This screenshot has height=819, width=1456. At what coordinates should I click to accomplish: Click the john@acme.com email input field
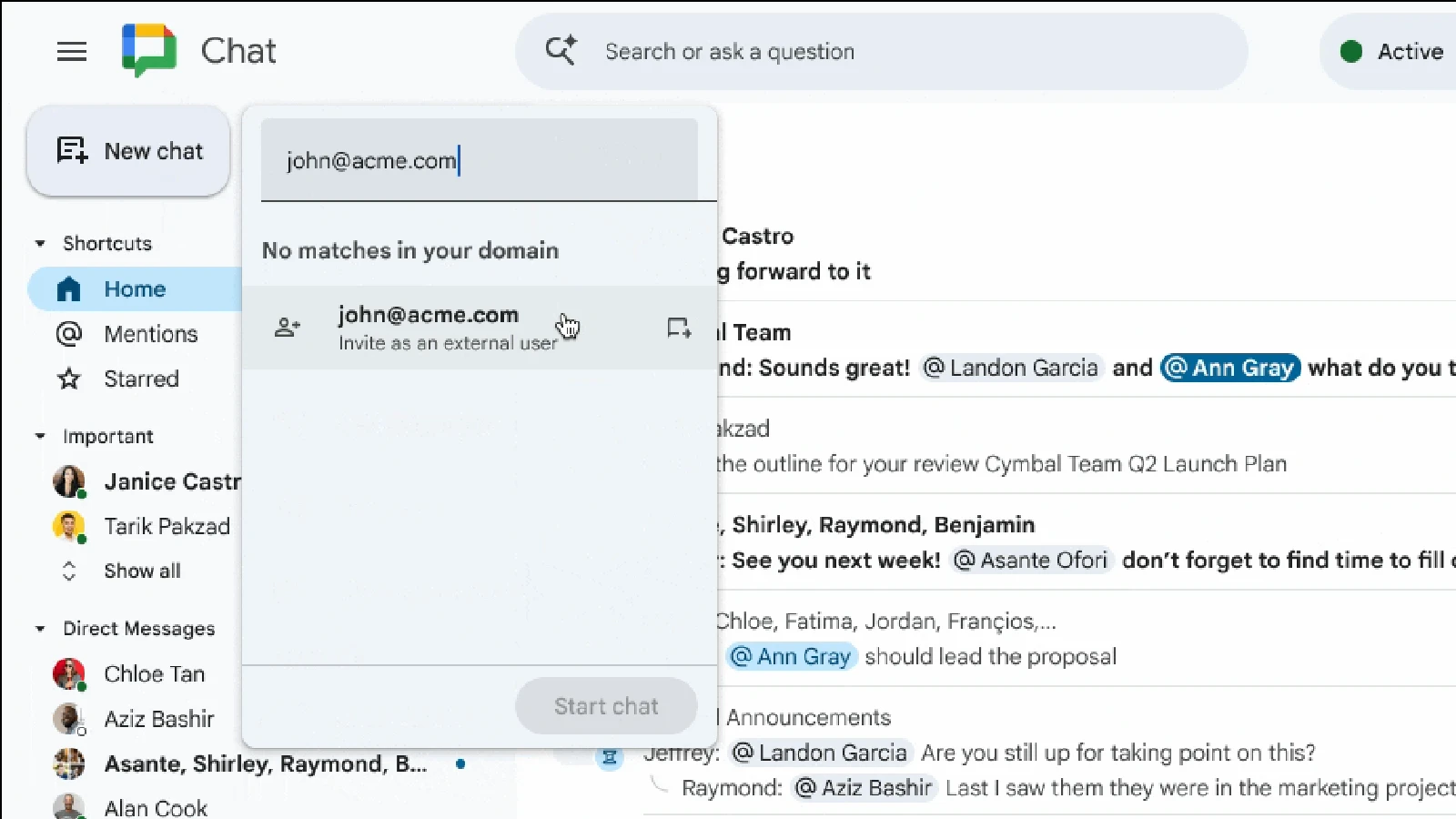[479, 161]
